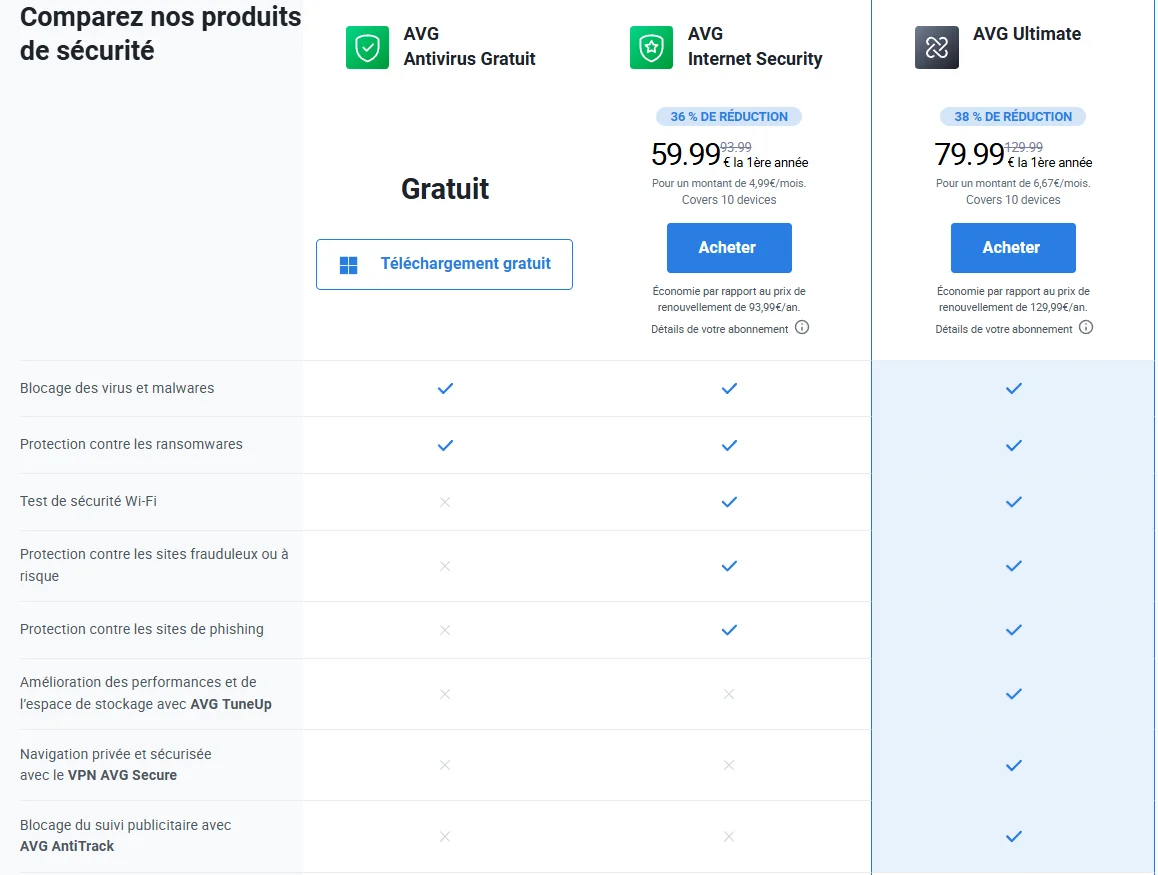Click Internet Security checkmark for Wi-Fi security test

[x=729, y=502]
